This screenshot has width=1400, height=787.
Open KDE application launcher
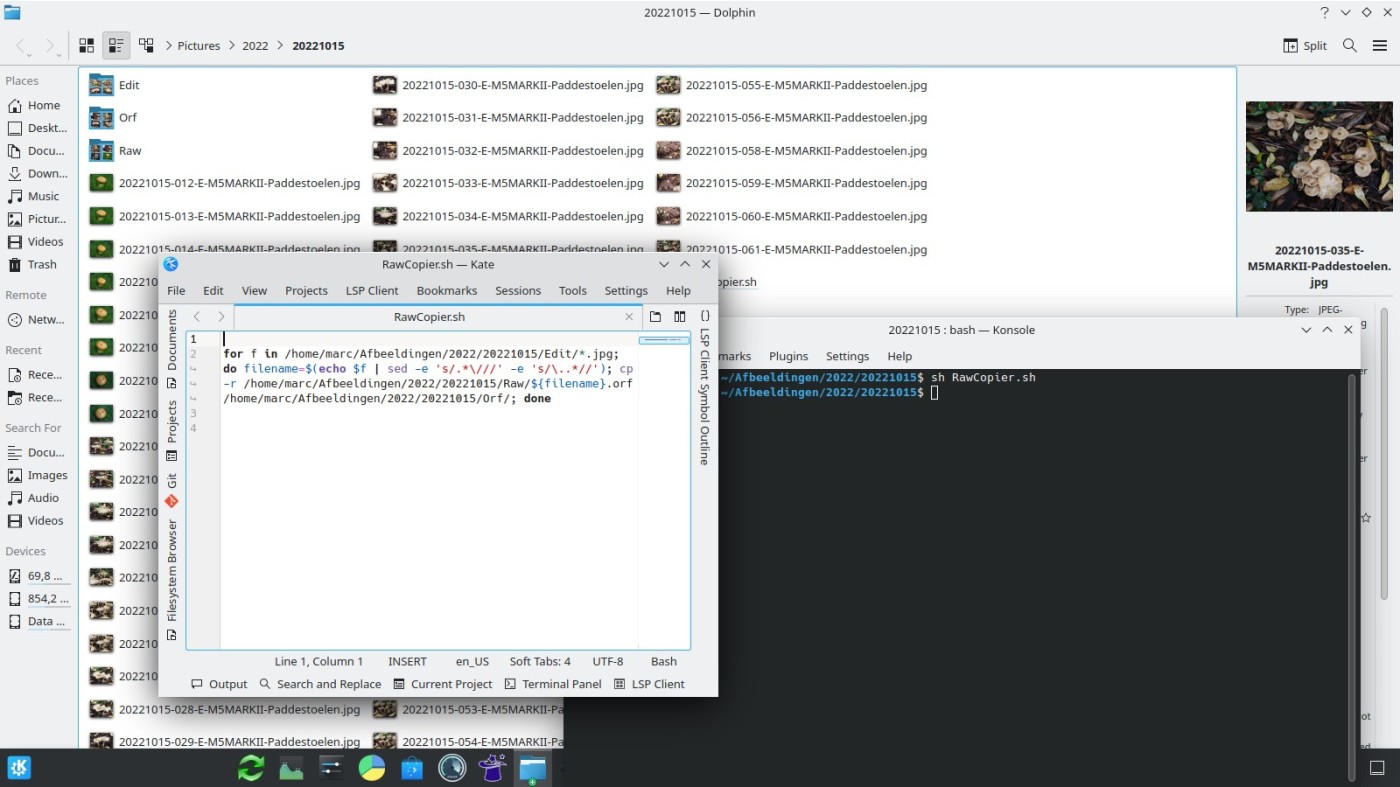(x=19, y=767)
